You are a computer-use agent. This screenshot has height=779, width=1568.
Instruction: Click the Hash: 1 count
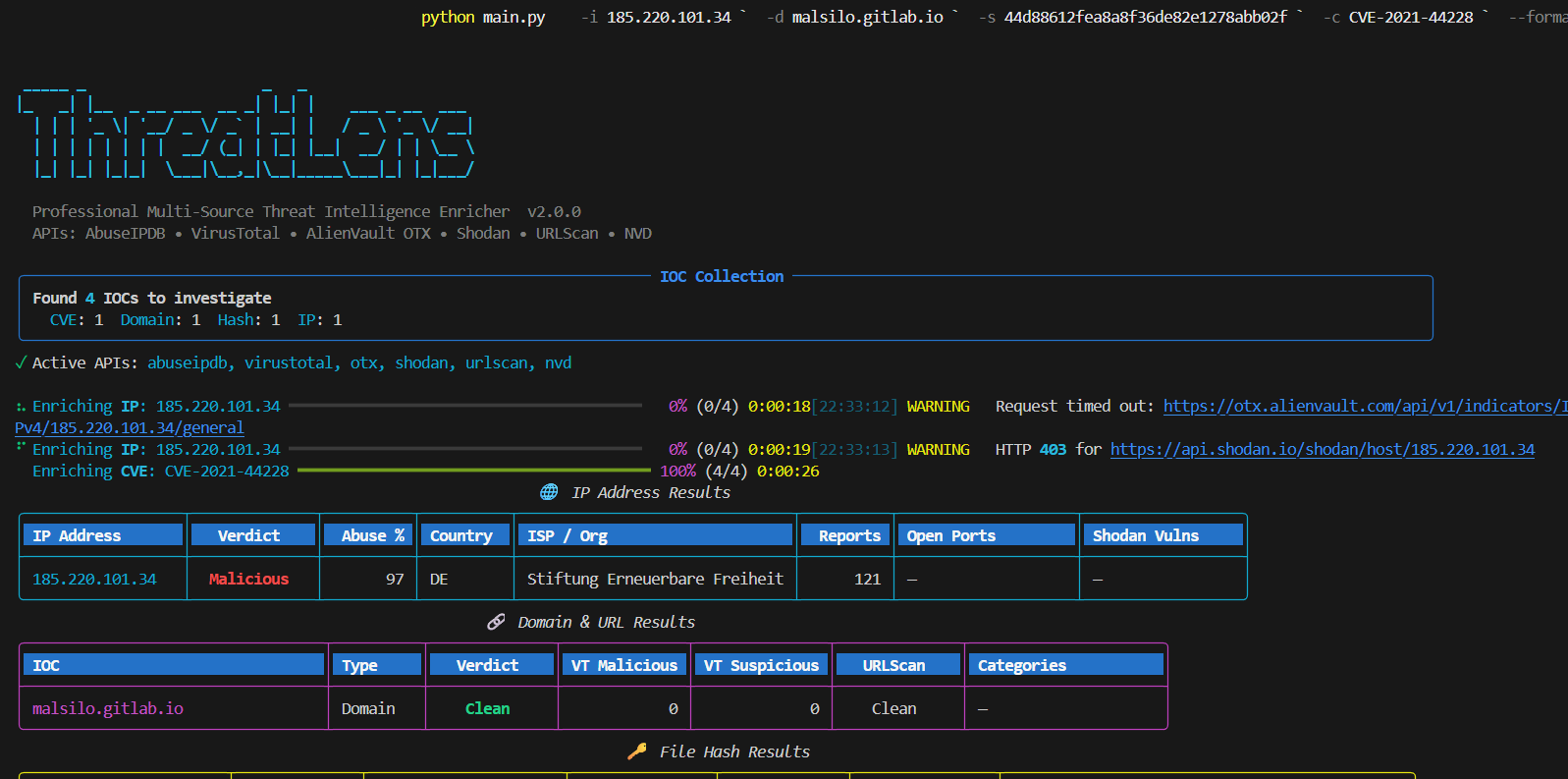pos(248,319)
